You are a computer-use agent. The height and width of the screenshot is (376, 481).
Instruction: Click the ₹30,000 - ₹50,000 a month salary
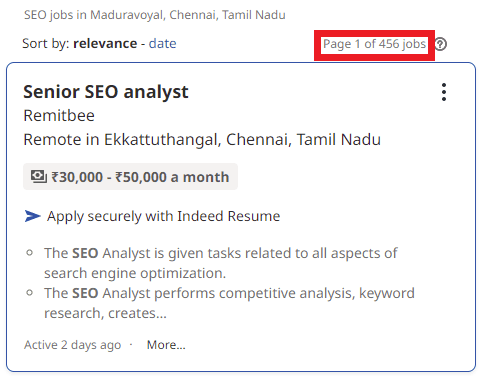tap(140, 177)
